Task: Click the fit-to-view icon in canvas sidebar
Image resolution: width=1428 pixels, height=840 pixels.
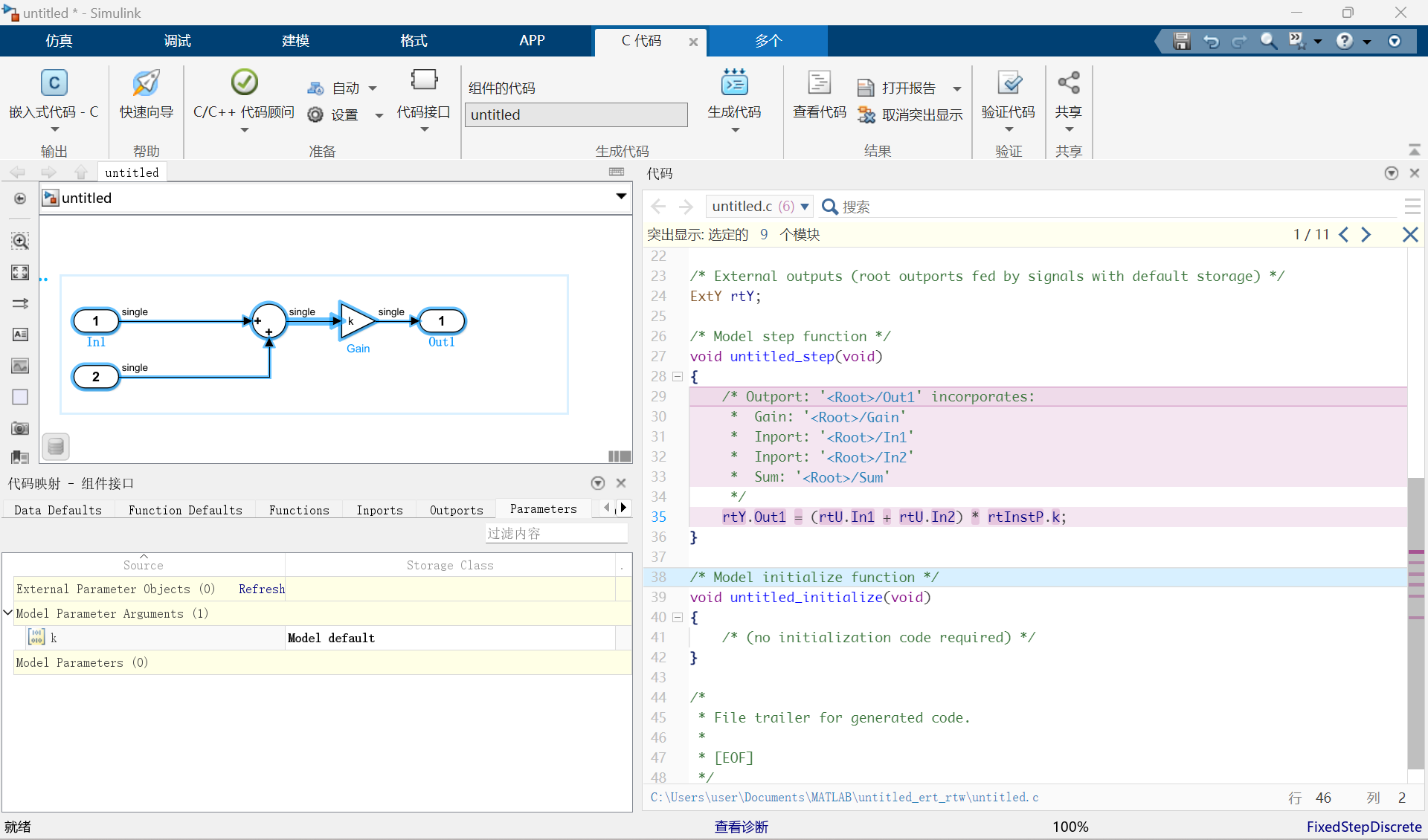Action: 20,272
